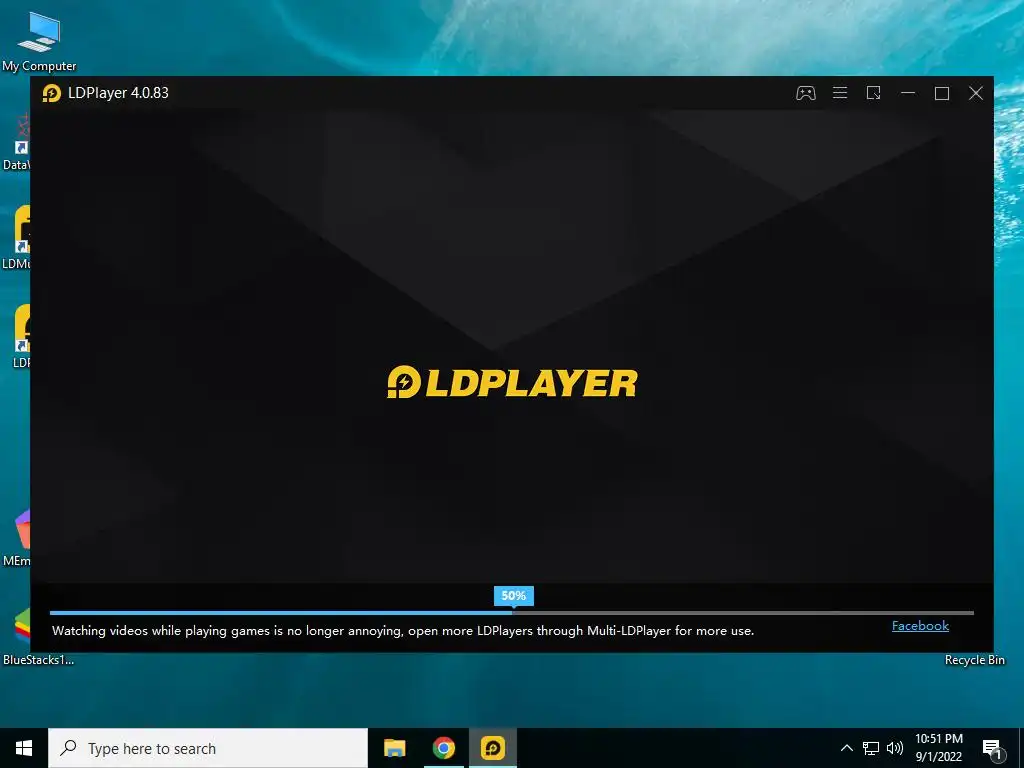Maximize the LDPlayer window
This screenshot has width=1024, height=768.
click(942, 93)
